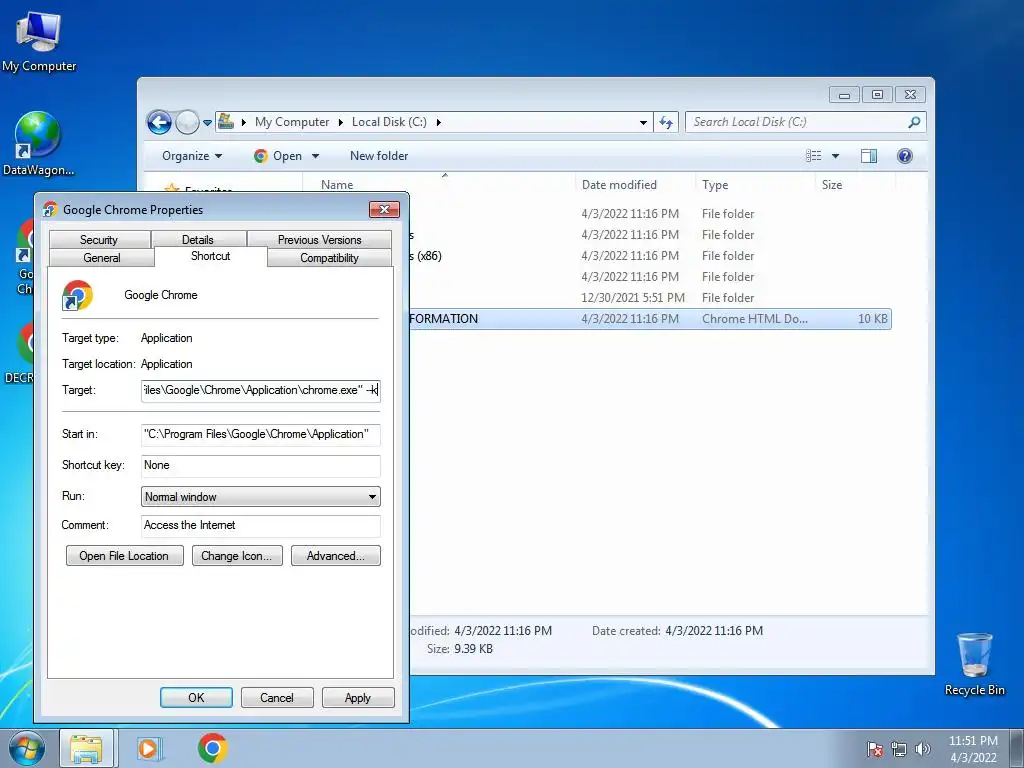1024x768 pixels.
Task: Open DataWagon desktop shortcut
Action: [x=38, y=144]
